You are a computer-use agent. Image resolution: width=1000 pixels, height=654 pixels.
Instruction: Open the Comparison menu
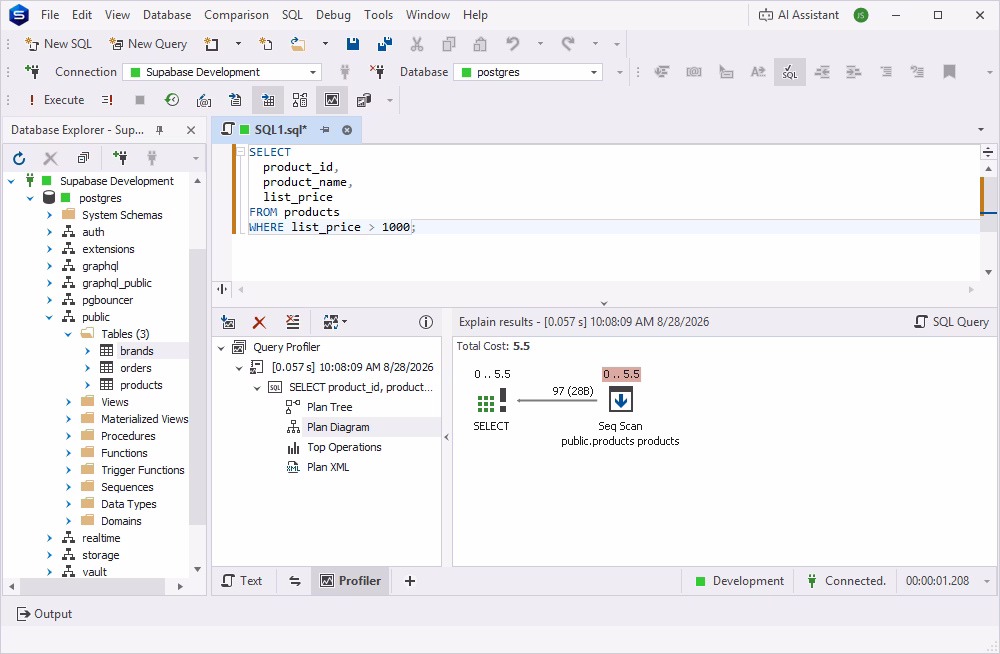click(x=236, y=15)
